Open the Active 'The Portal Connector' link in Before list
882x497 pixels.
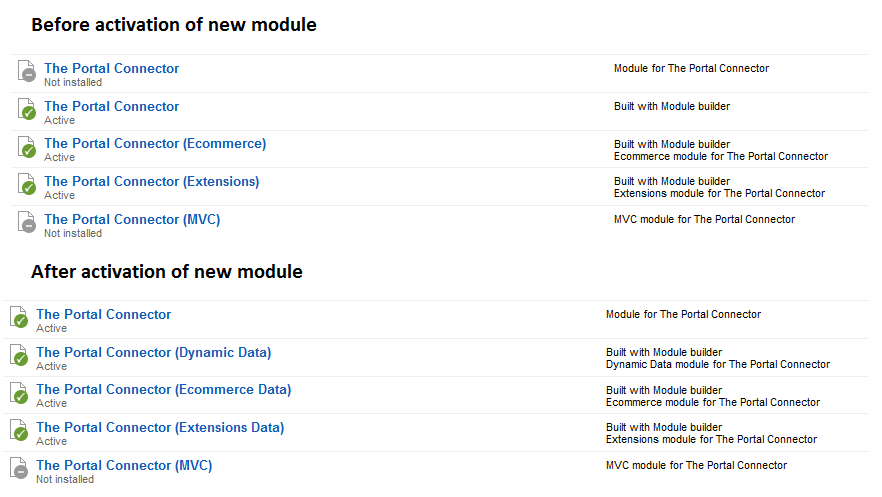pyautogui.click(x=111, y=106)
